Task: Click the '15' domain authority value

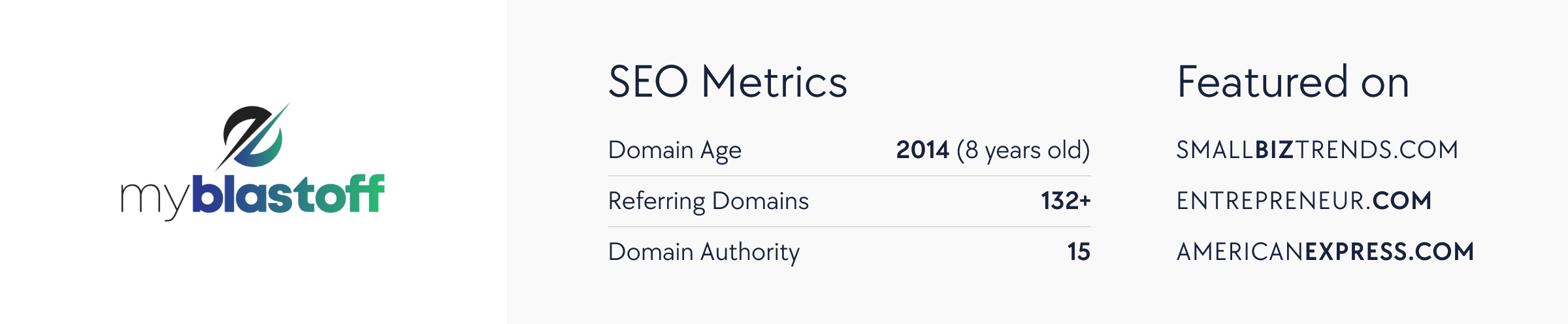Action: 1079,251
